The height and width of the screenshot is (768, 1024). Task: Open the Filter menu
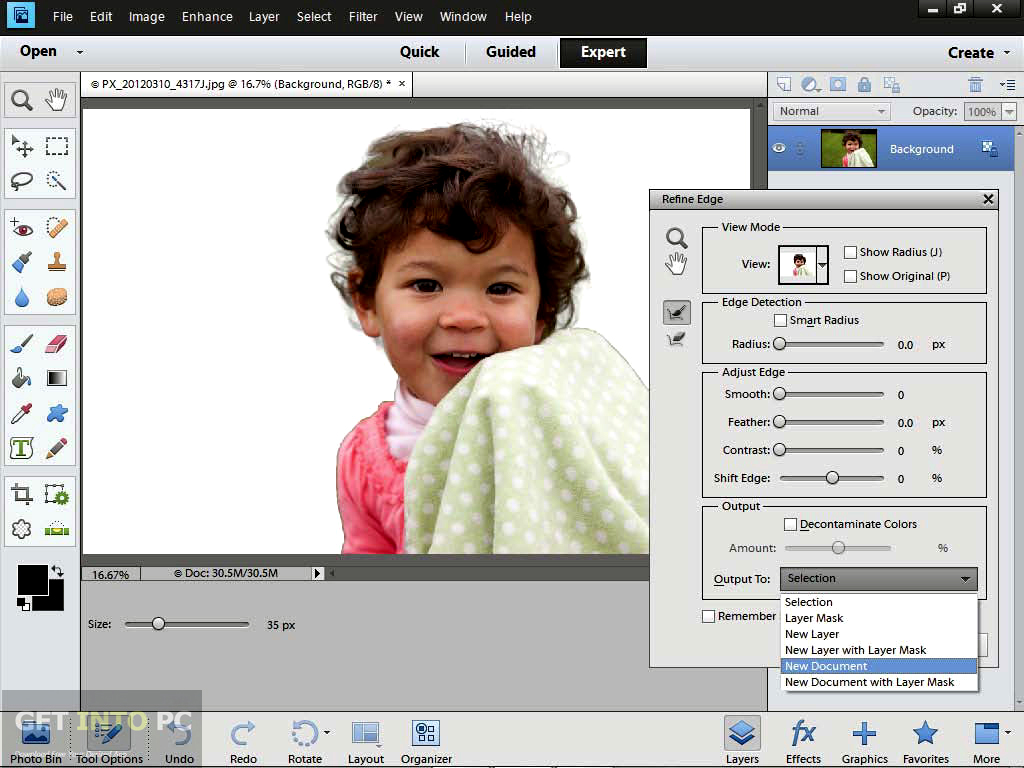(363, 17)
